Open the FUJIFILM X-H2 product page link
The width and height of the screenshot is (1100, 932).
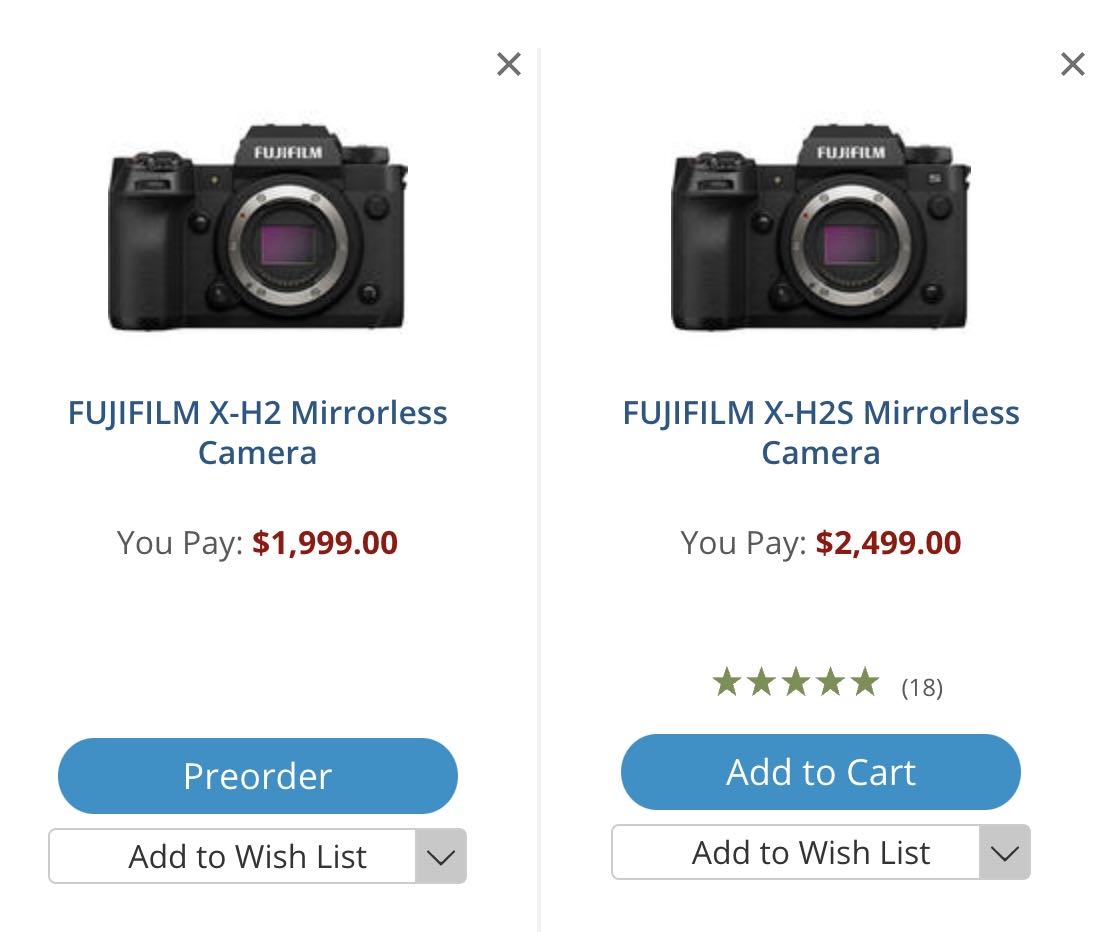click(257, 432)
